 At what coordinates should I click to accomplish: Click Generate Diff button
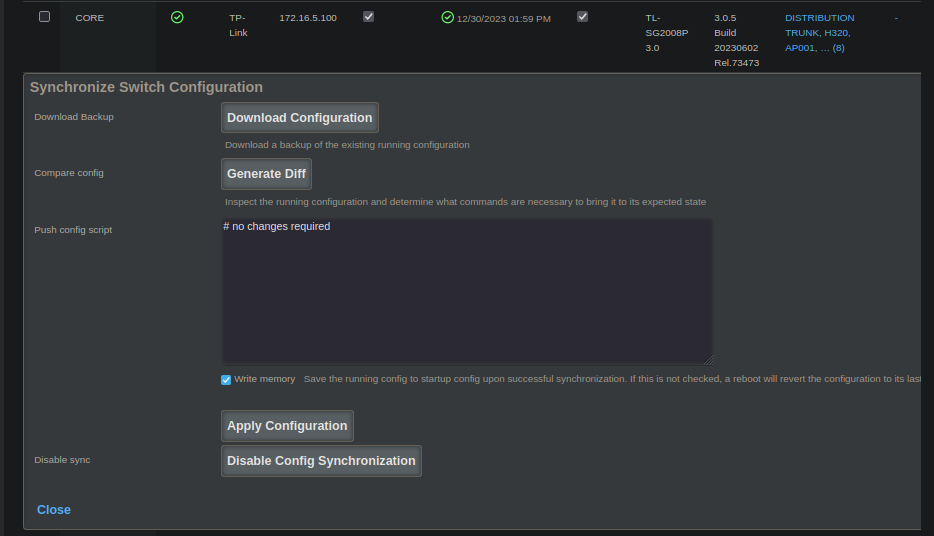[266, 174]
